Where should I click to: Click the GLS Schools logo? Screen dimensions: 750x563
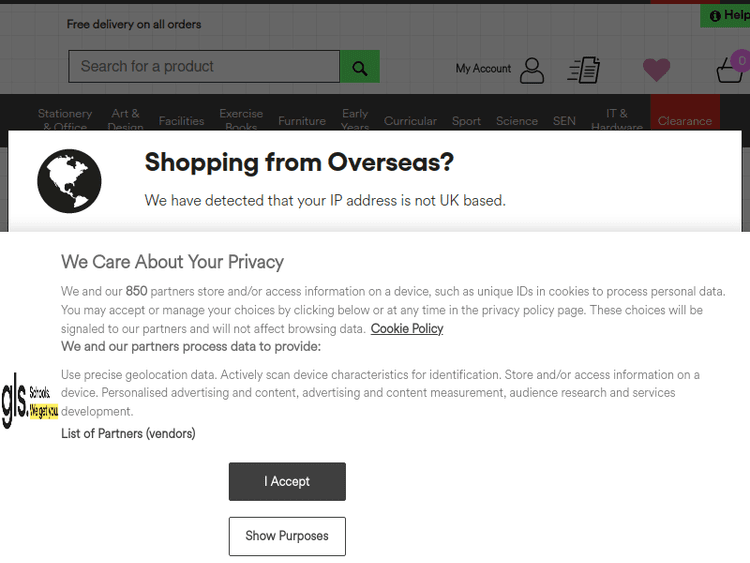29,402
